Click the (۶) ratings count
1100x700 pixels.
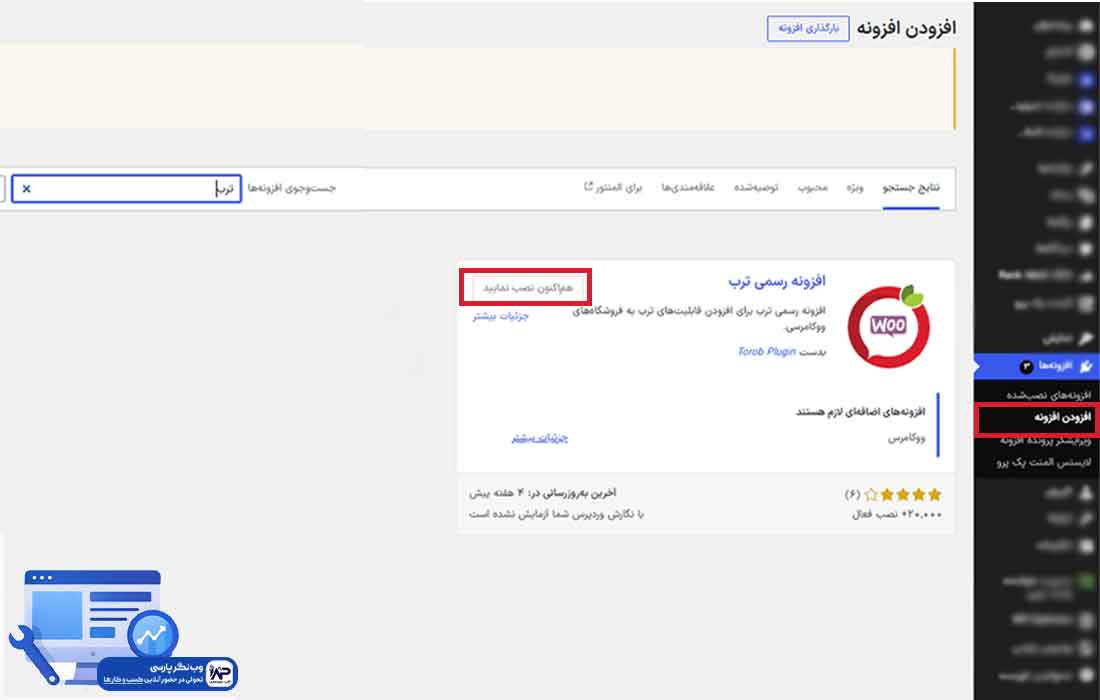tap(852, 494)
